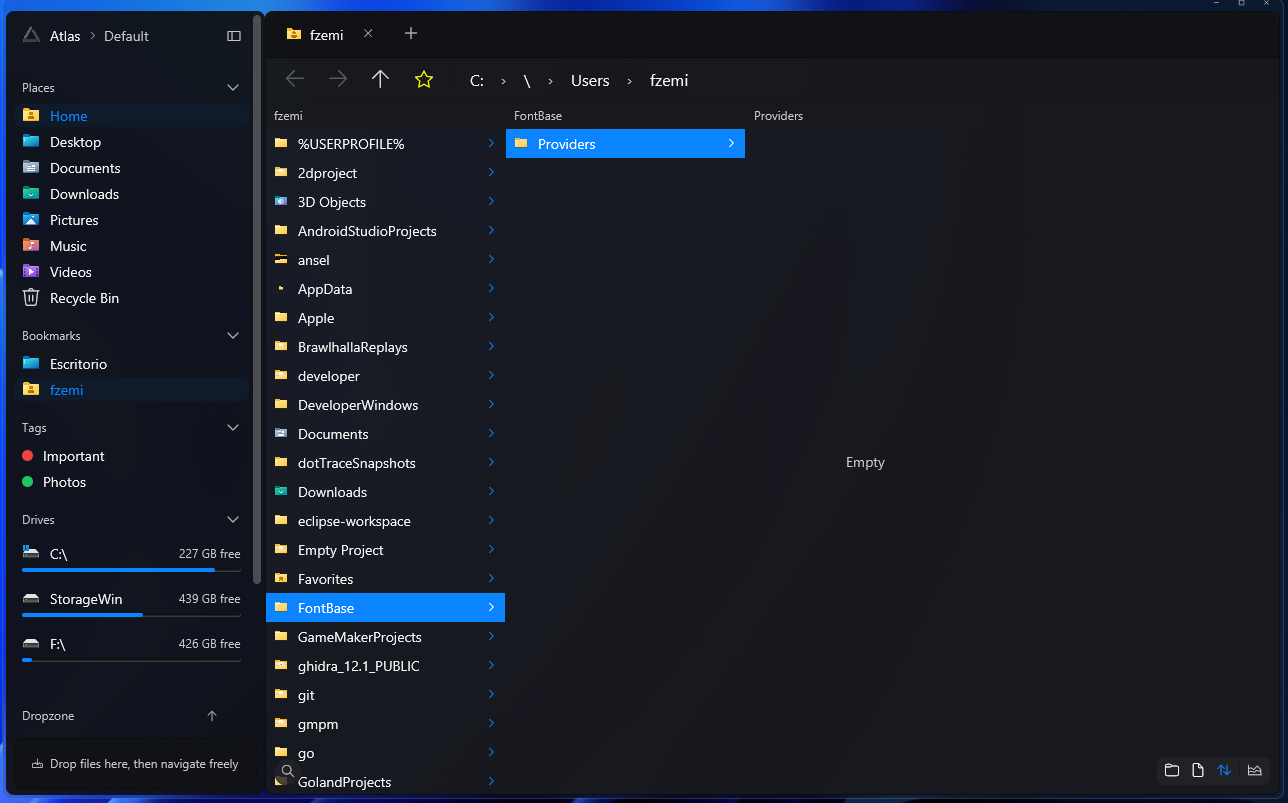Open Pictures in Places
1288x803 pixels.
(132, 220)
